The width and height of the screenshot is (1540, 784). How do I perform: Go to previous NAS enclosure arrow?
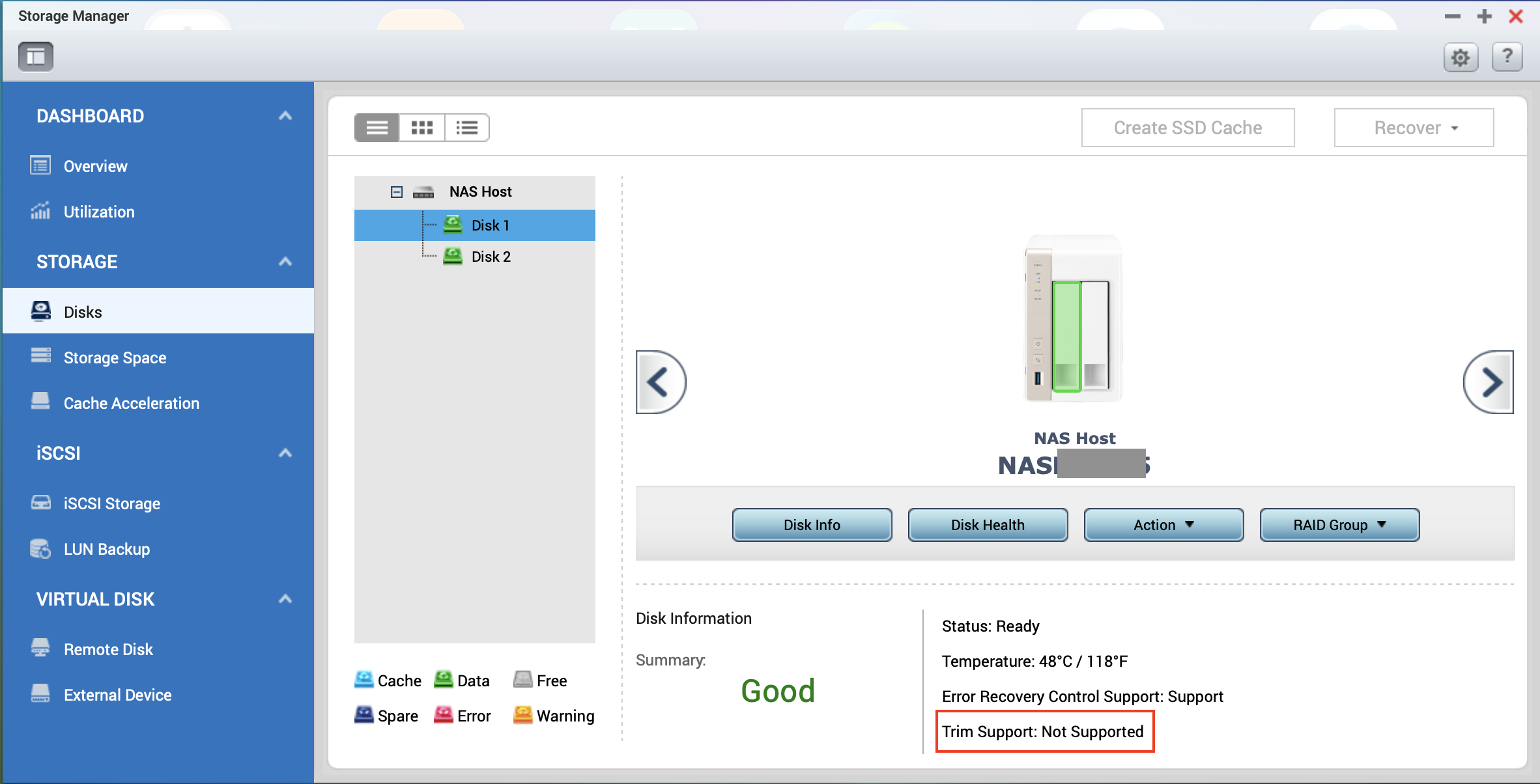(x=661, y=382)
